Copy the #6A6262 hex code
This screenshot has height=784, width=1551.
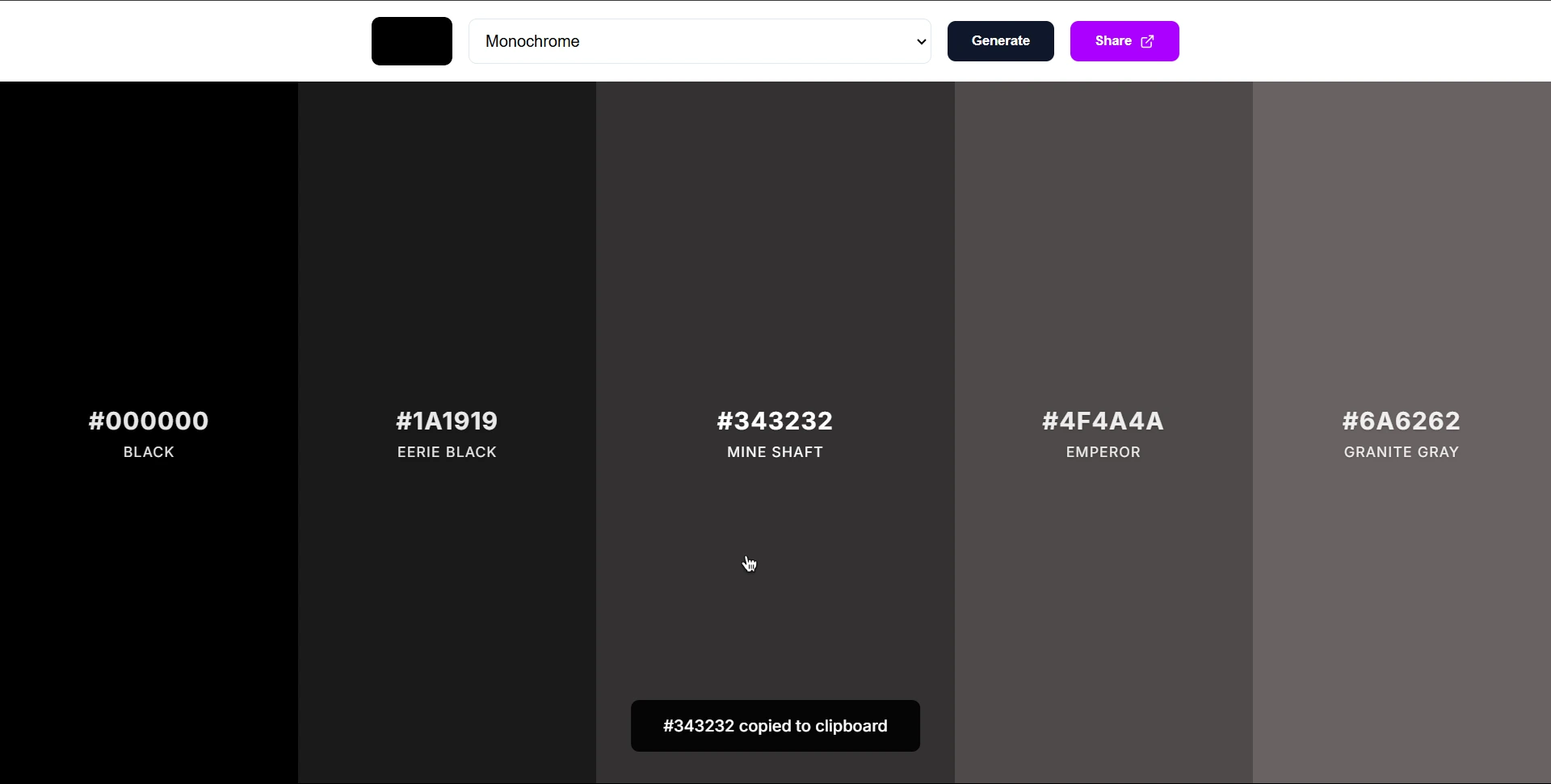pyautogui.click(x=1399, y=421)
